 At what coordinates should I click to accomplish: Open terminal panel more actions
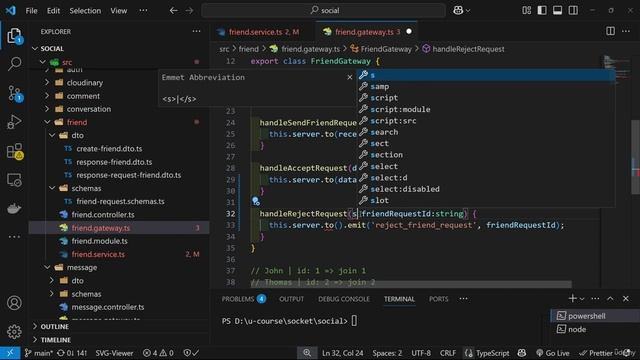click(595, 299)
